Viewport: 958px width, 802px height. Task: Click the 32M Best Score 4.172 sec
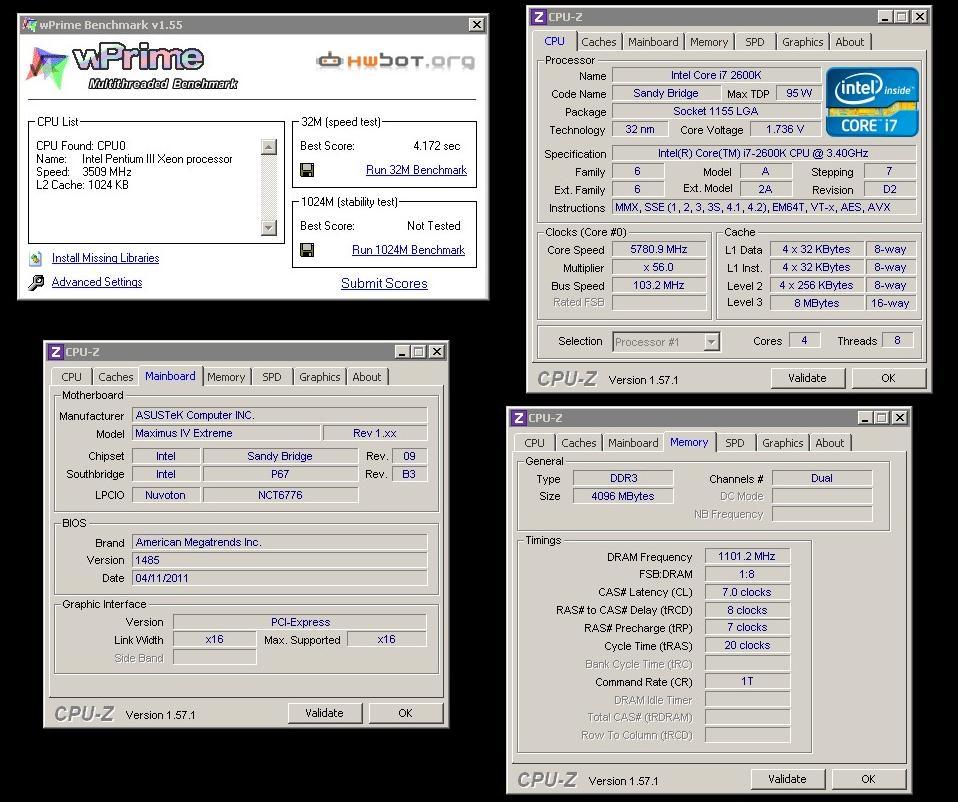tap(436, 146)
